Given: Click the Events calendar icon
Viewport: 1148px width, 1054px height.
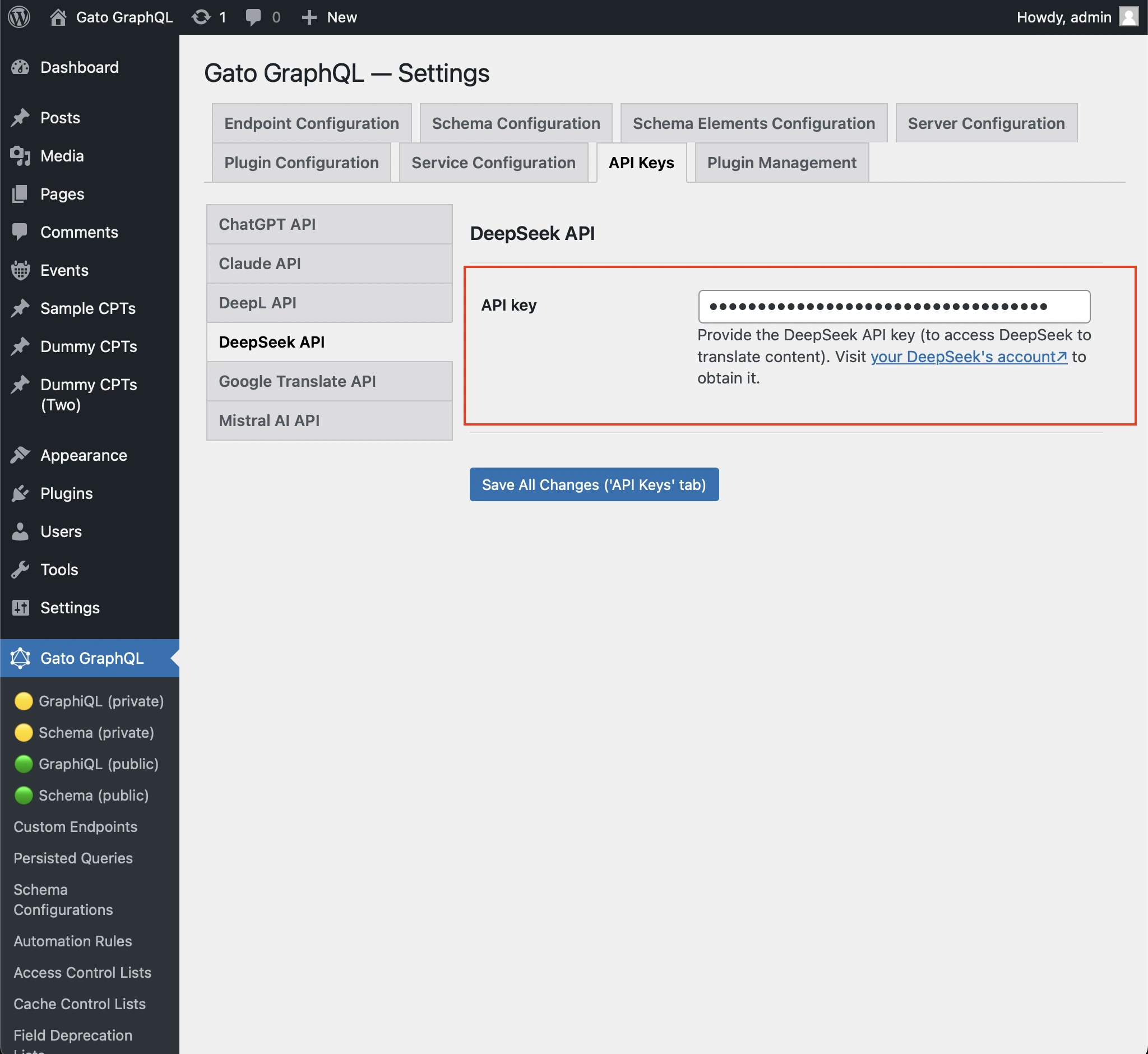Looking at the screenshot, I should point(21,270).
